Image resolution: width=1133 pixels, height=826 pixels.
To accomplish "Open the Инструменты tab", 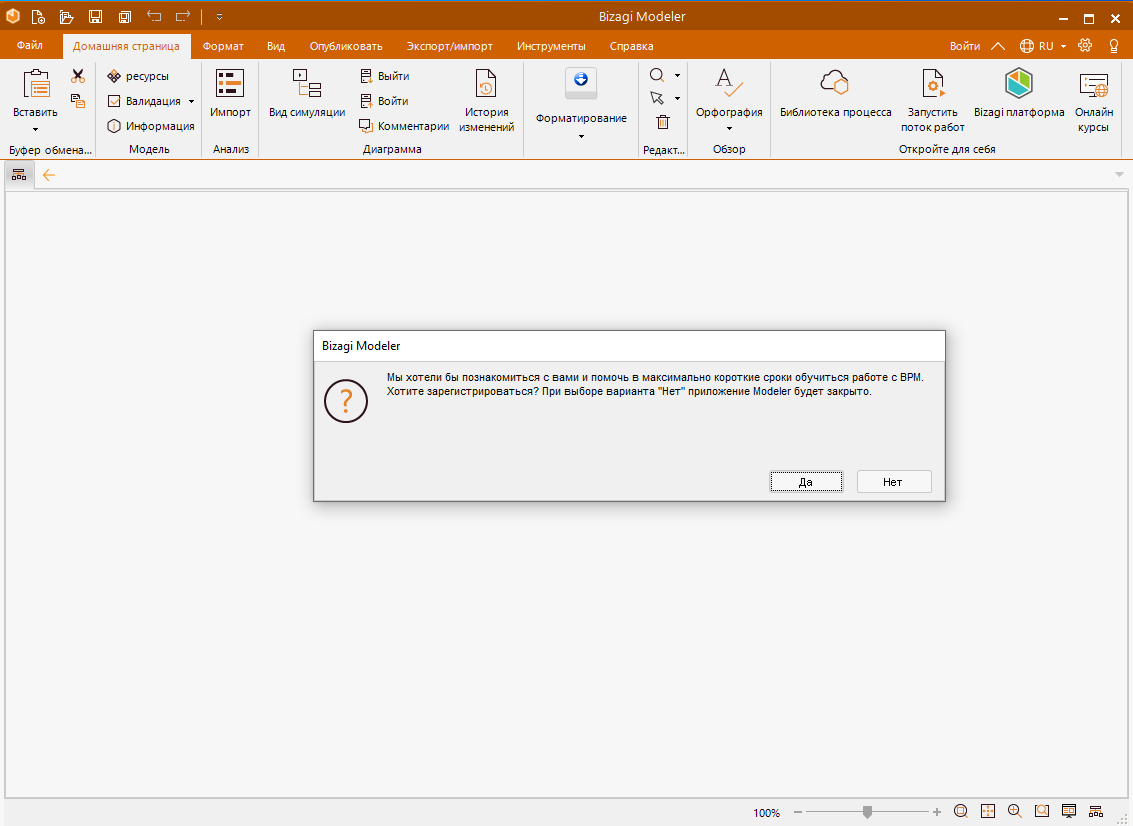I will pyautogui.click(x=551, y=46).
